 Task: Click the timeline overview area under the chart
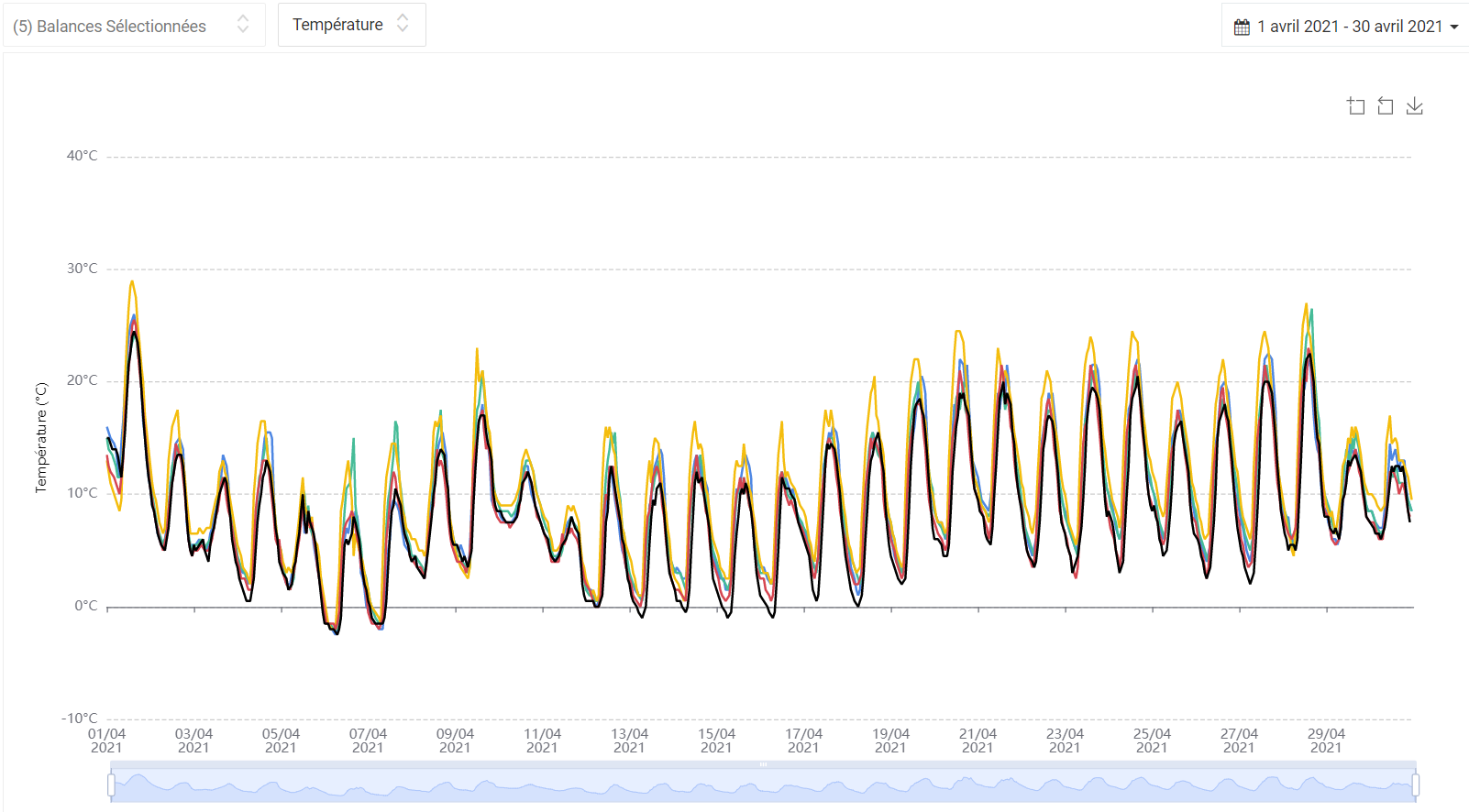[x=763, y=785]
